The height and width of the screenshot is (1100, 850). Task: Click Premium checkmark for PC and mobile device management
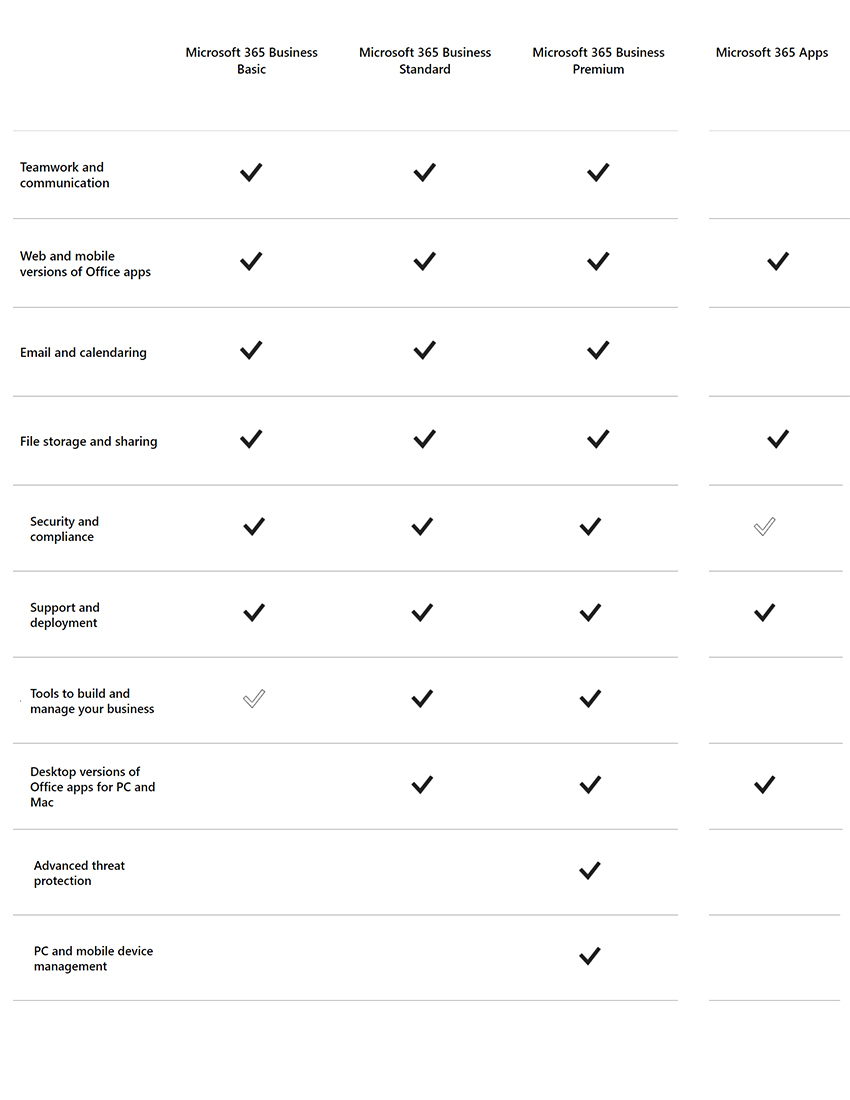pyautogui.click(x=590, y=957)
